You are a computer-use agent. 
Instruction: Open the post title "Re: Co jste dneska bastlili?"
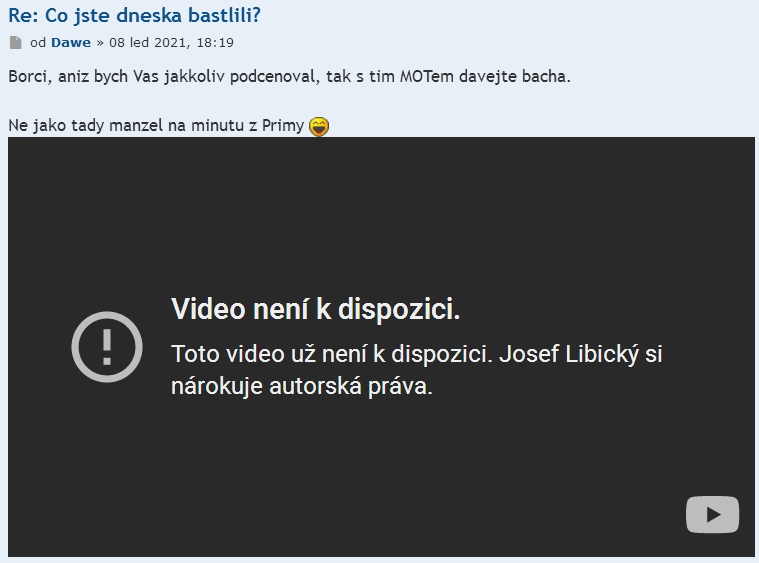135,15
